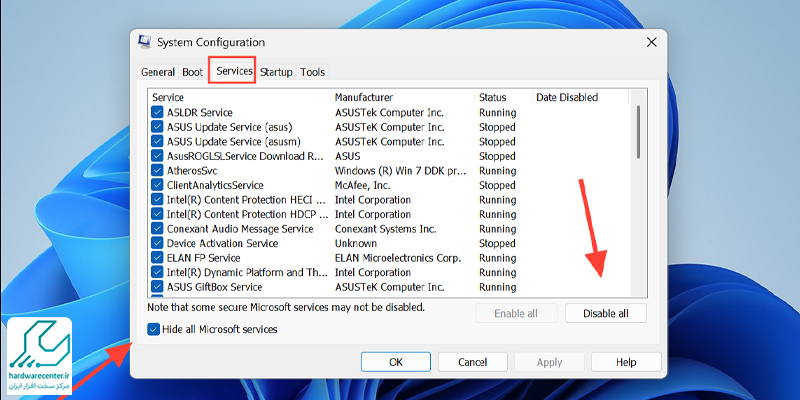
Task: Select 'Conexant Audio Message Service' name
Action: point(240,229)
